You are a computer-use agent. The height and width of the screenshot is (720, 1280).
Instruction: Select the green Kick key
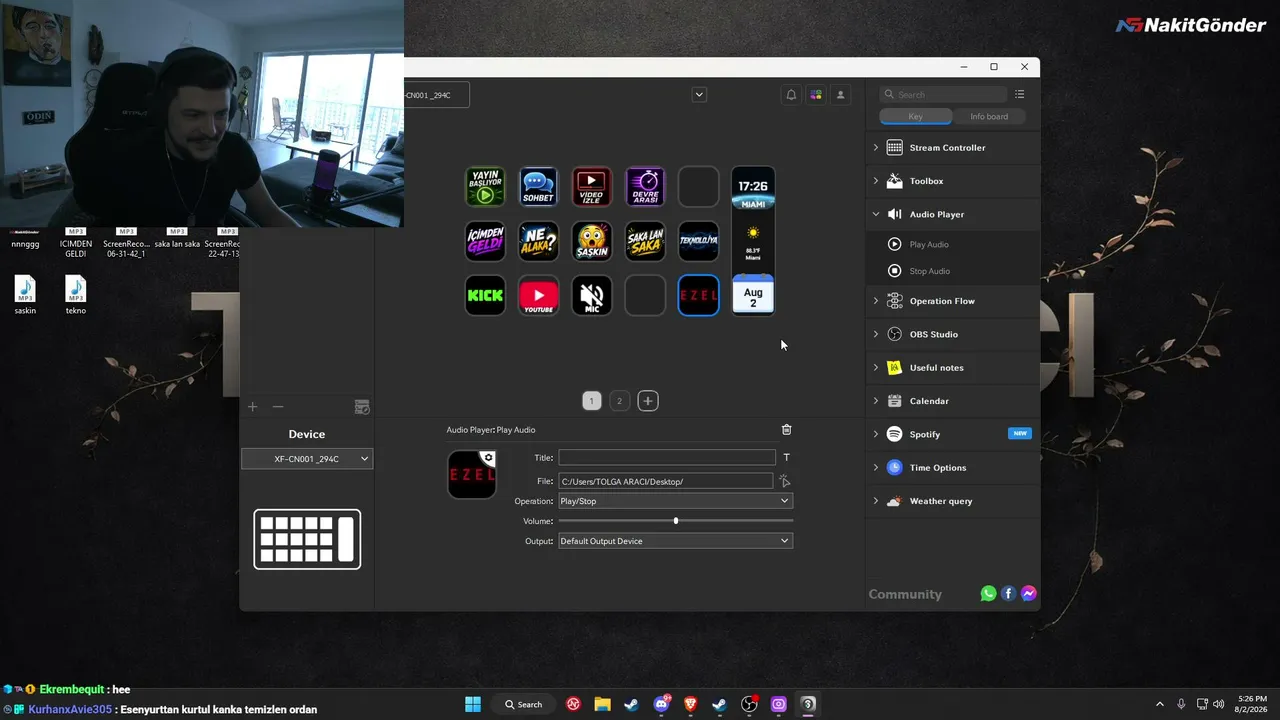(x=485, y=295)
